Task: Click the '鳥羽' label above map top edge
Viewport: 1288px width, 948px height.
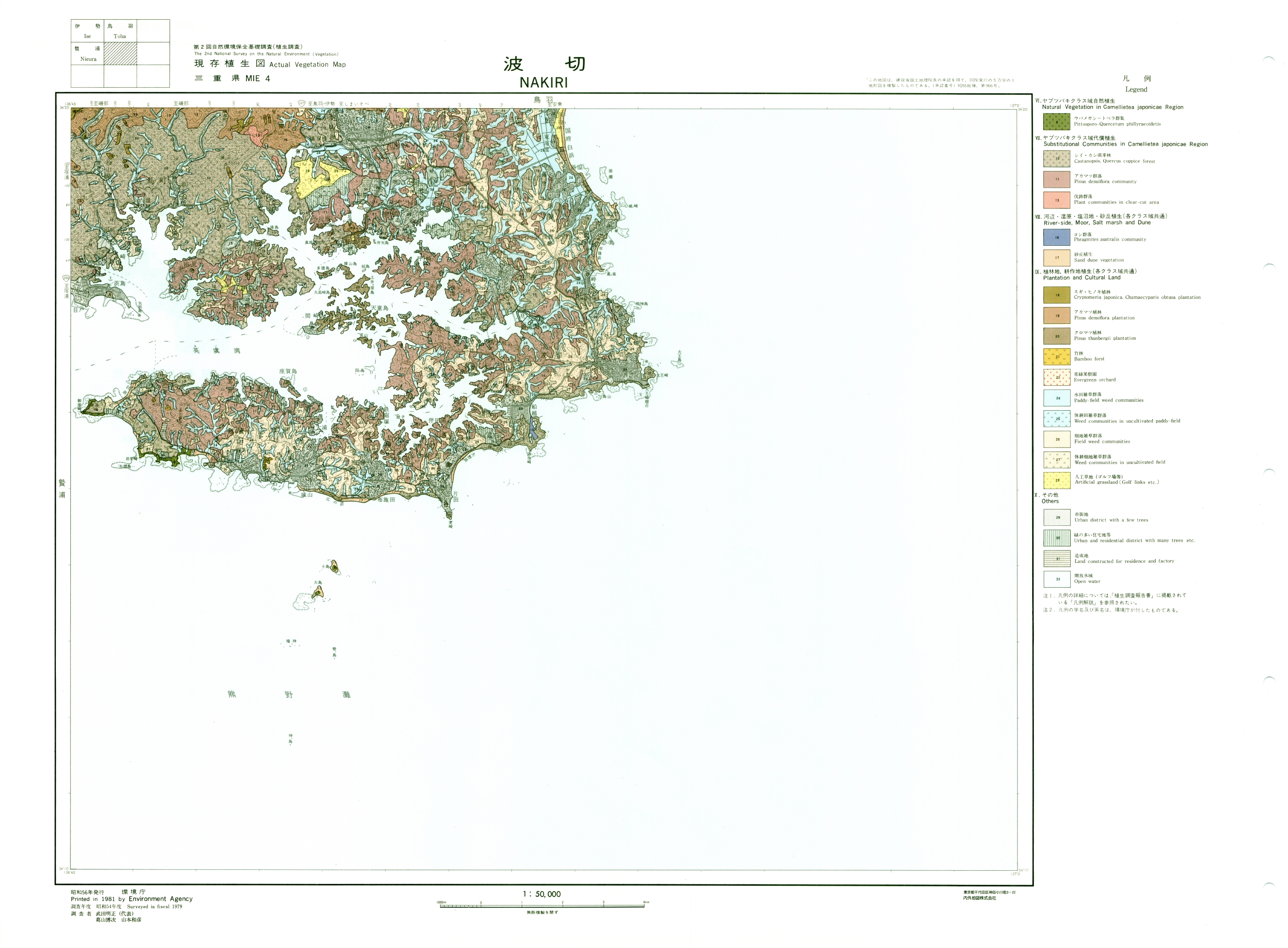Action: 543,100
